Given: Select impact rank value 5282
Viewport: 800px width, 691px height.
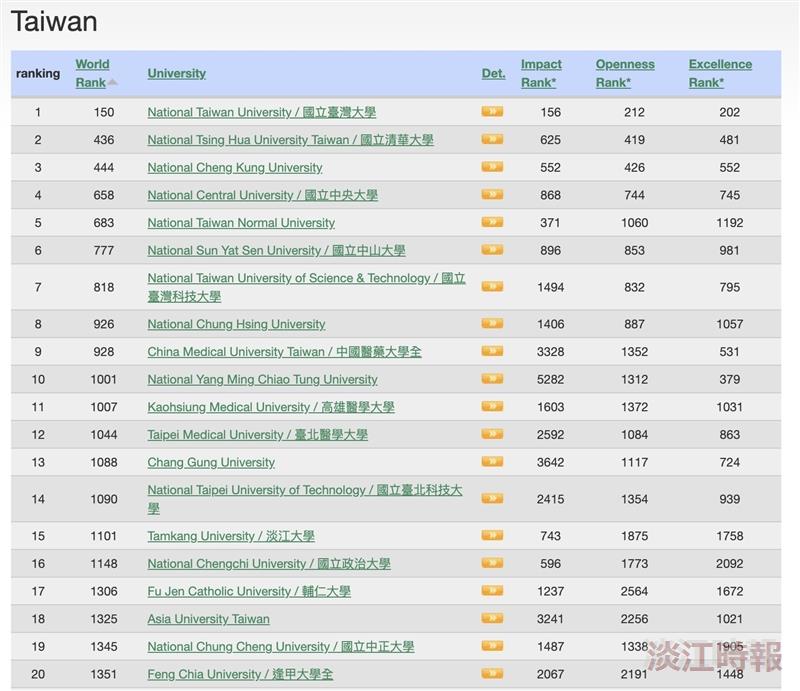Looking at the screenshot, I should click(550, 379).
